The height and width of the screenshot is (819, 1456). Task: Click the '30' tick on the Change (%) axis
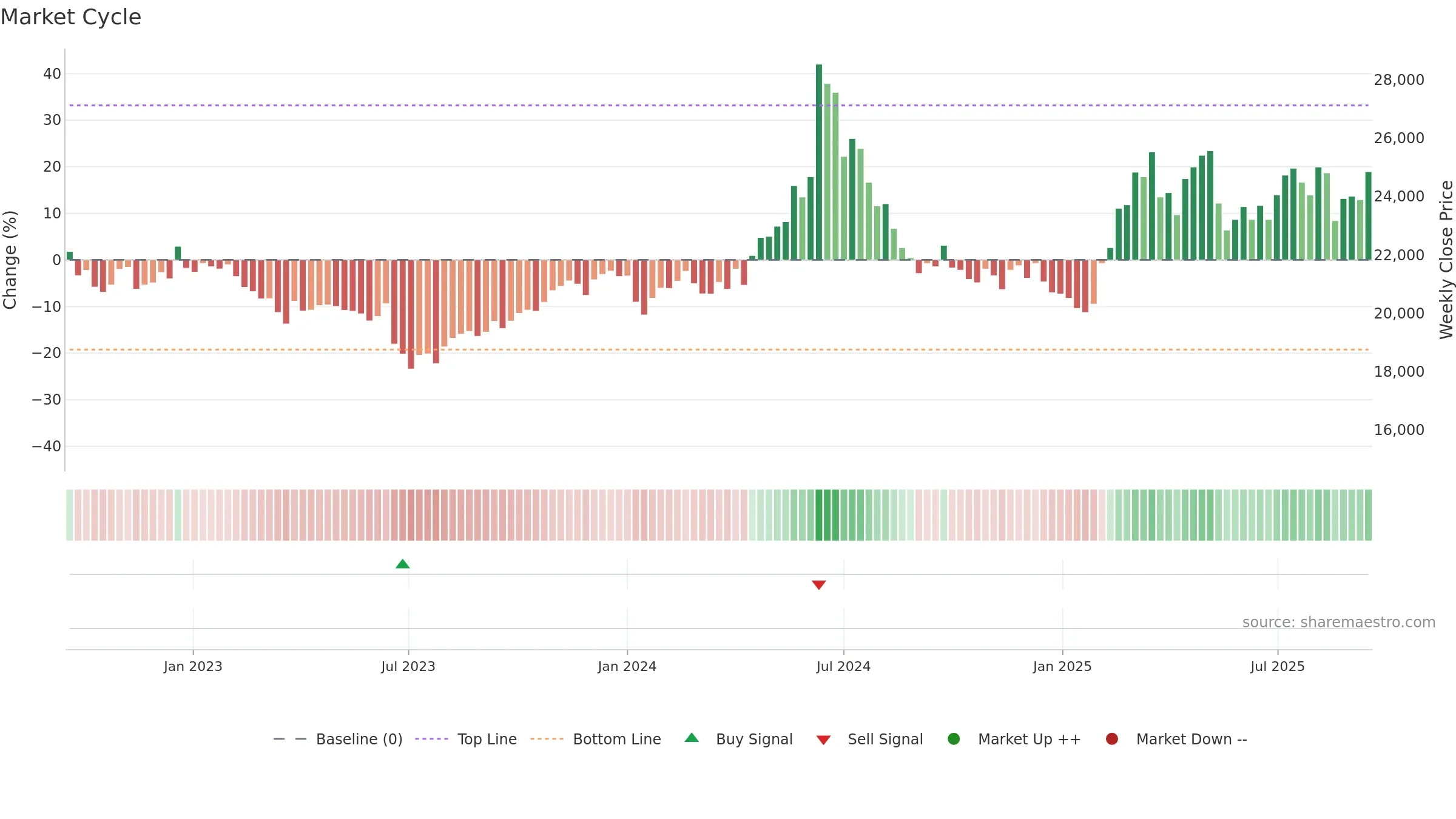tap(52, 120)
